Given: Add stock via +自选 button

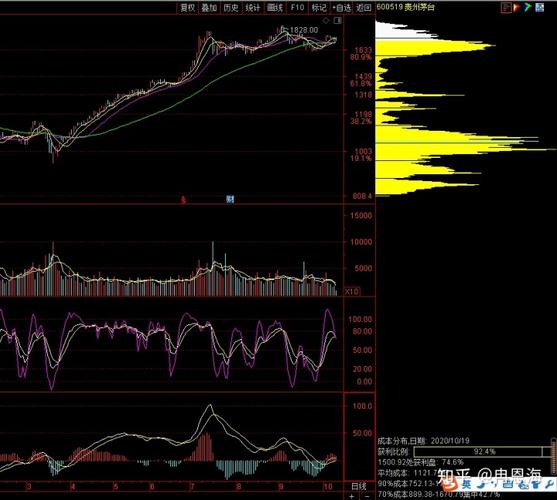Looking at the screenshot, I should pos(341,7).
